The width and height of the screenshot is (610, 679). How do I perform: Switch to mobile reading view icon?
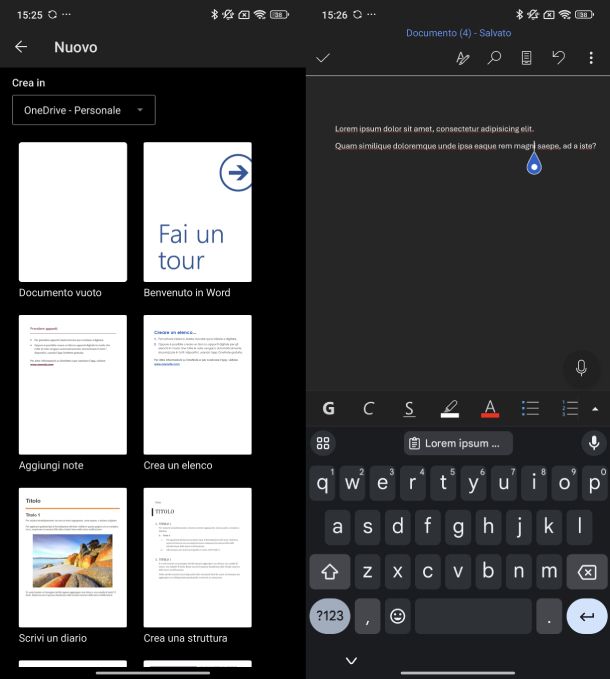click(526, 58)
